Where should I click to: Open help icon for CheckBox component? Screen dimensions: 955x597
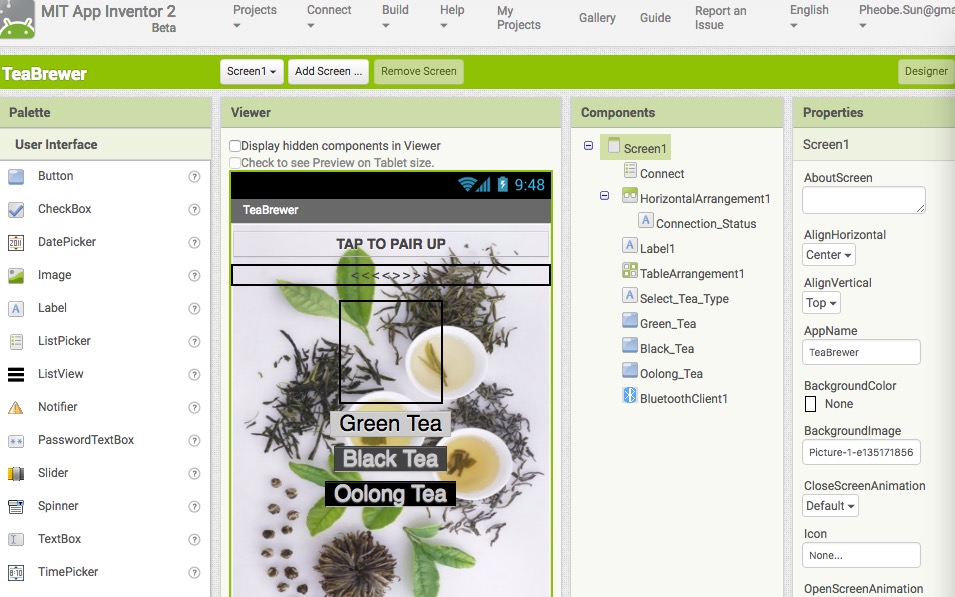coord(194,210)
